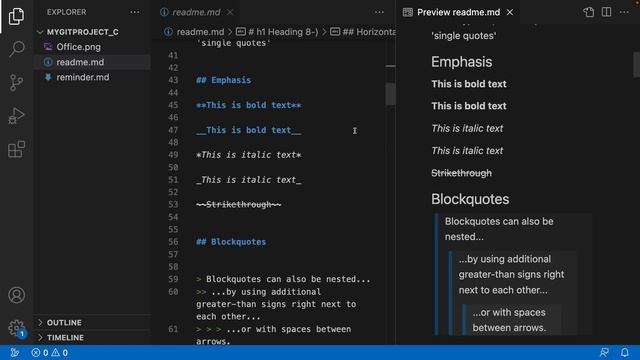640x360 pixels.
Task: Click the EXPLORER panel title
Action: tap(67, 12)
